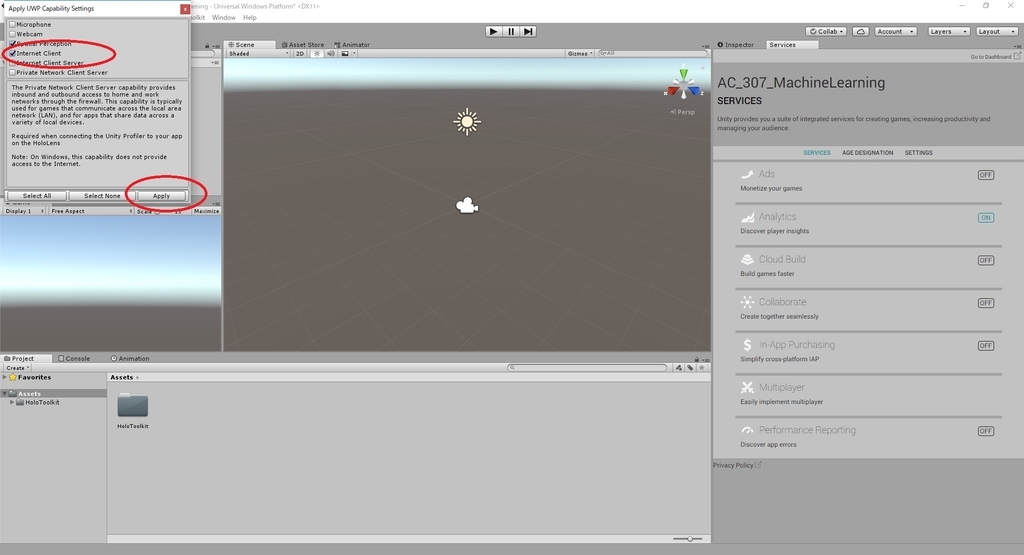
Task: Toggle the Cloud Build OFF switch
Action: tap(985, 261)
